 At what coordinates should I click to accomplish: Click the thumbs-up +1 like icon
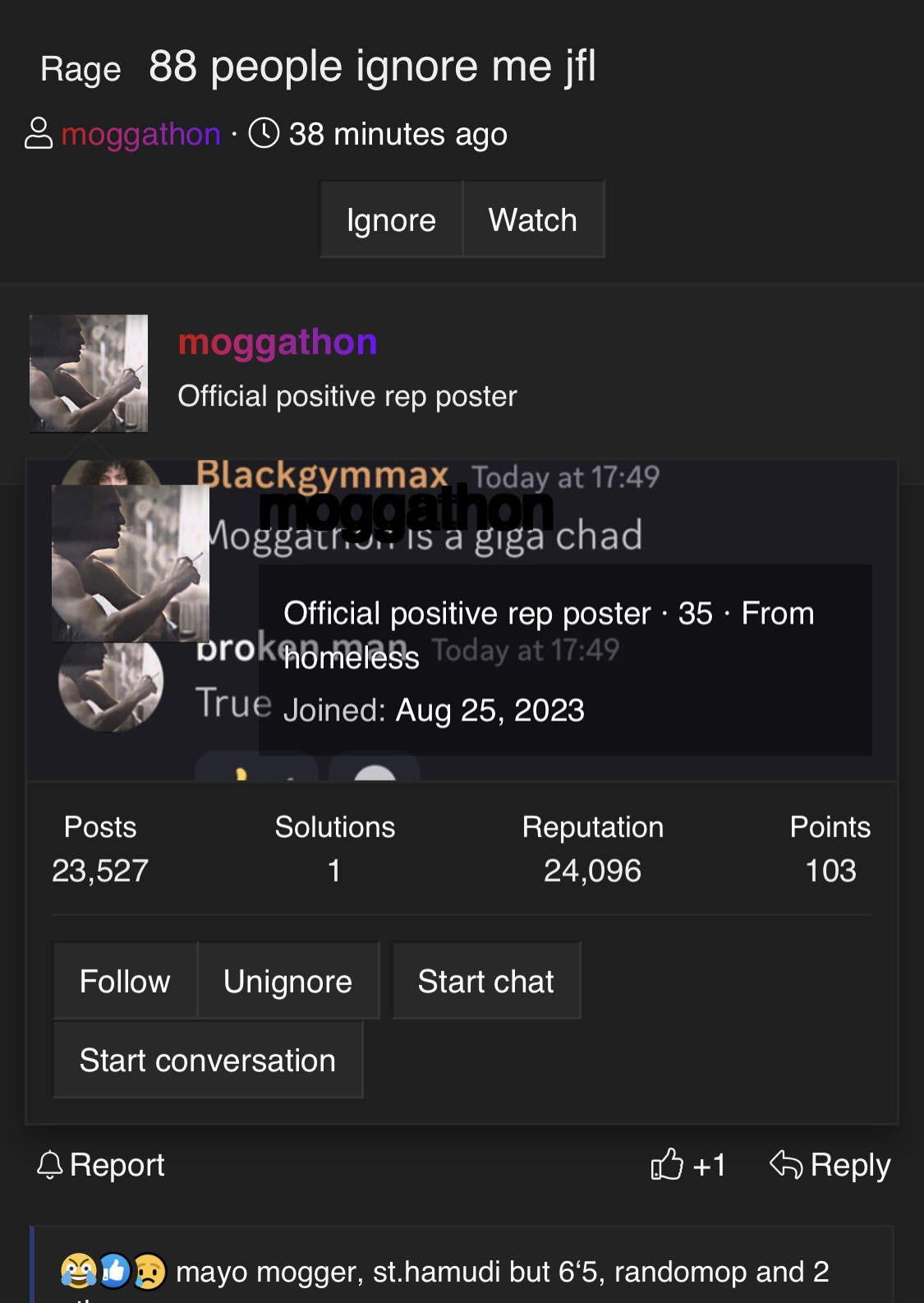(667, 1164)
